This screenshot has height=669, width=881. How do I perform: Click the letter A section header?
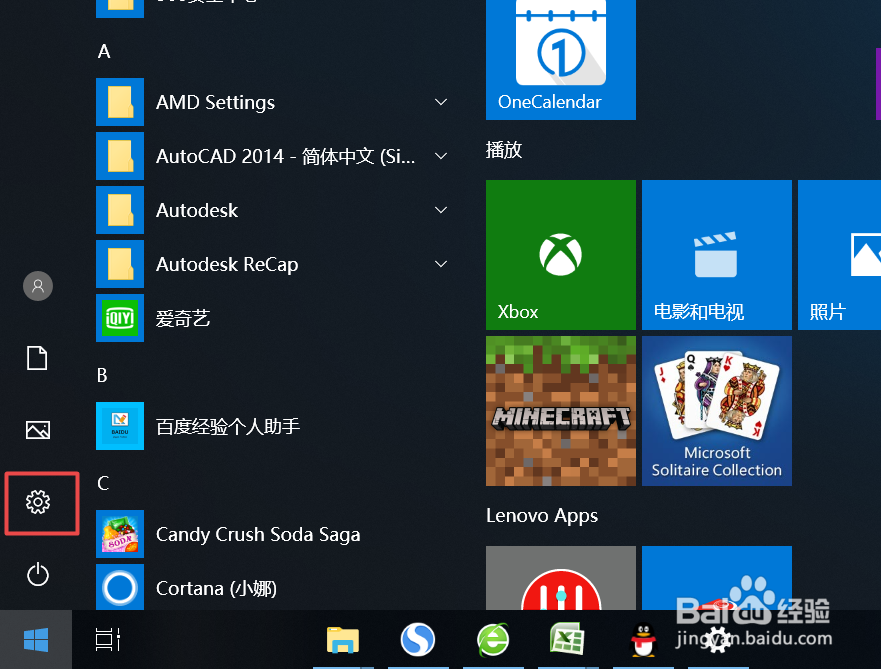(104, 51)
